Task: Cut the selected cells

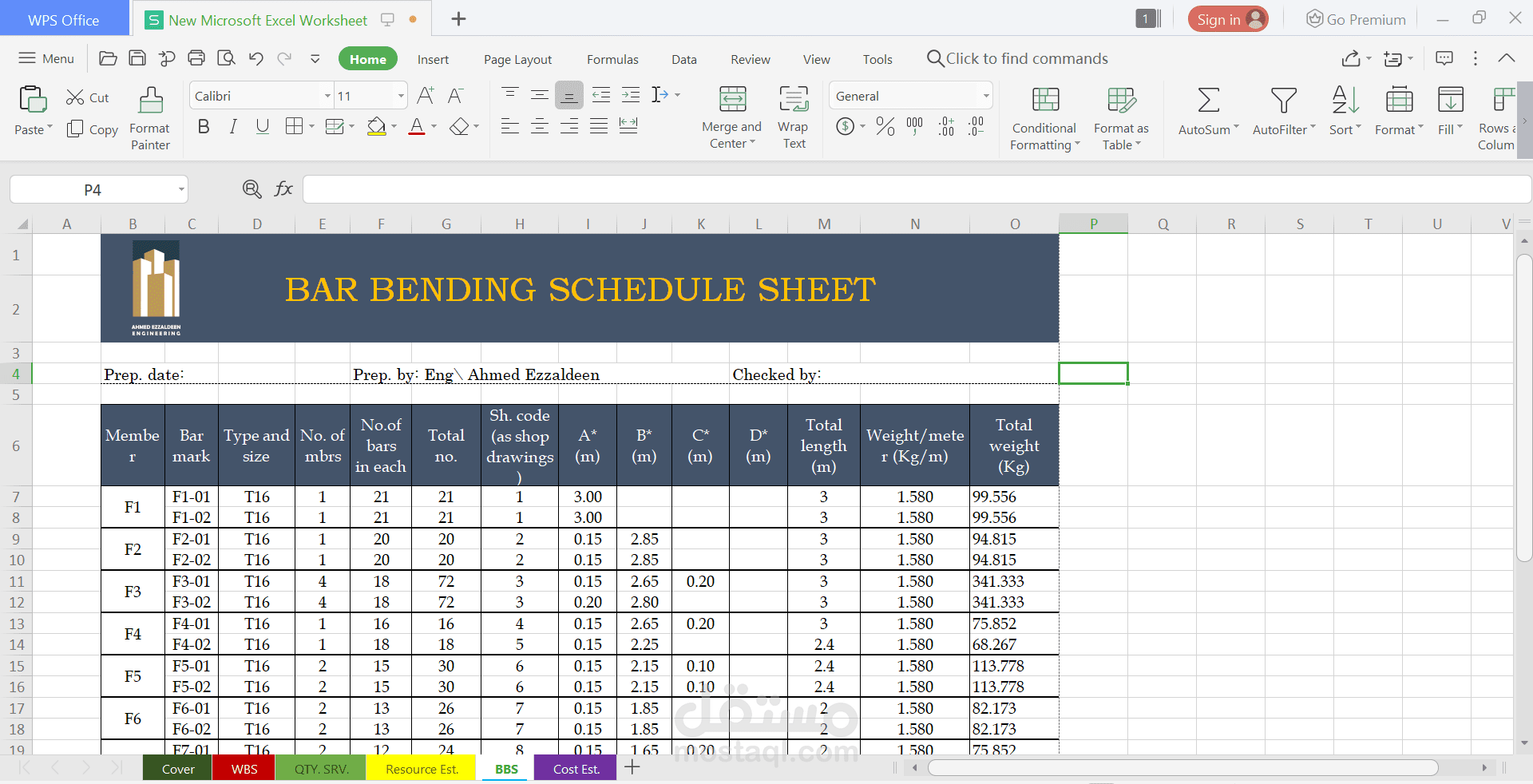Action: tap(87, 97)
